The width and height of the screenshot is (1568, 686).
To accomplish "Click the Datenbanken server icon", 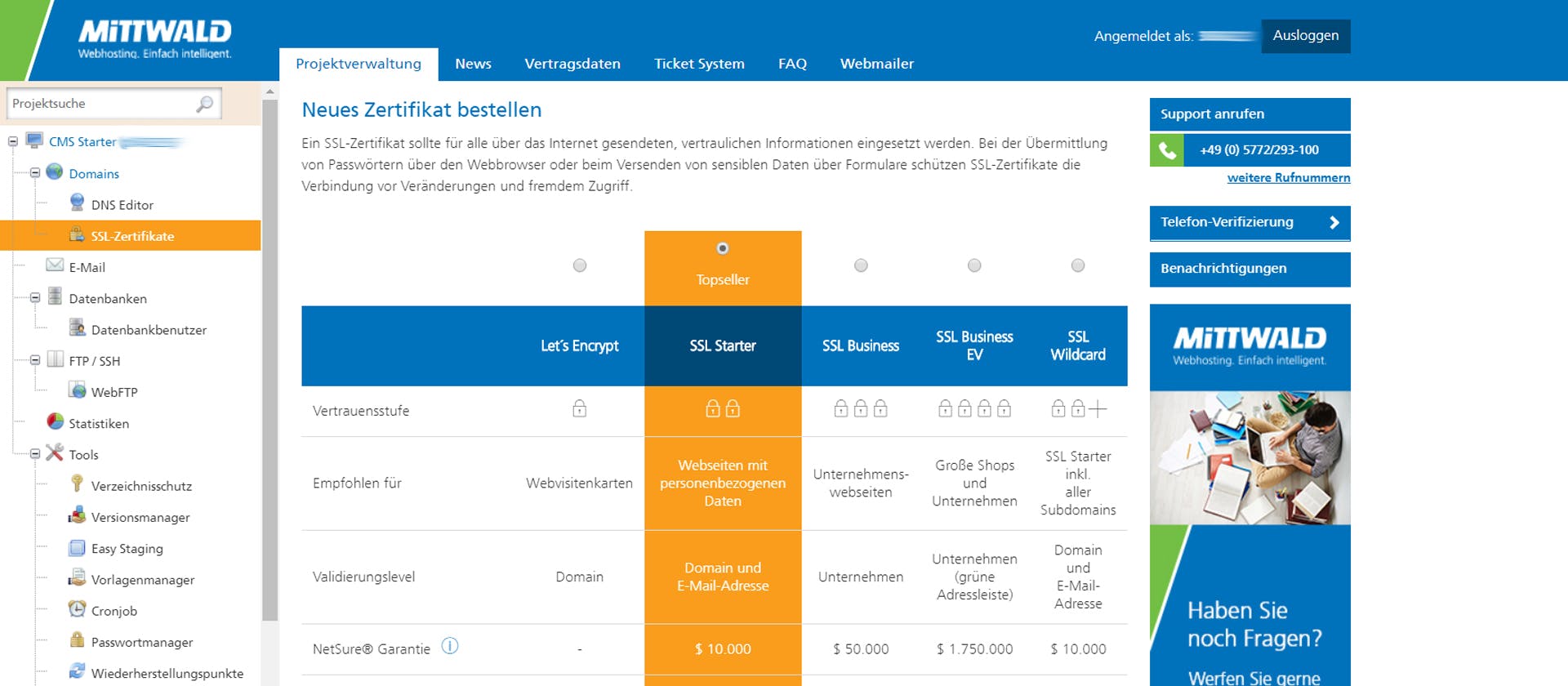I will pos(55,296).
